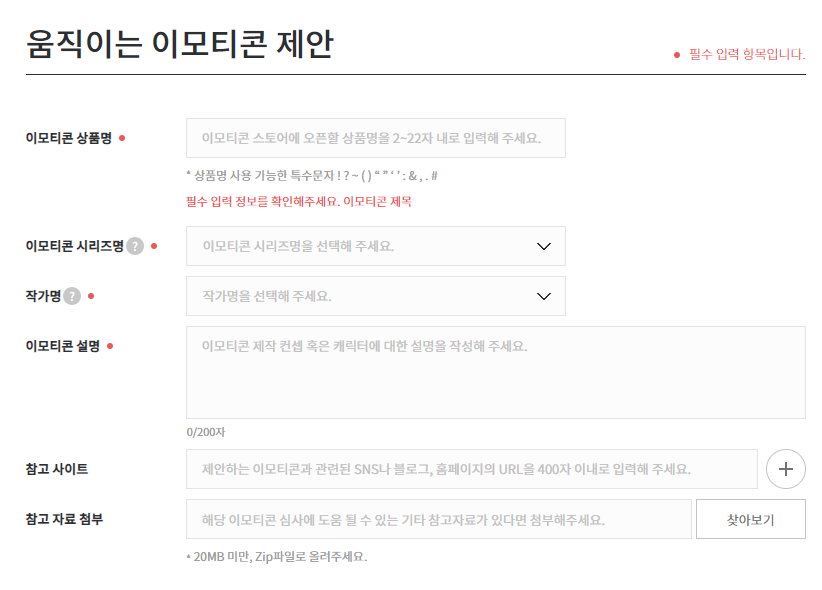Image resolution: width=822 pixels, height=590 pixels.
Task: Click the 20MB 미만 Zip file note
Action: [x=277, y=556]
